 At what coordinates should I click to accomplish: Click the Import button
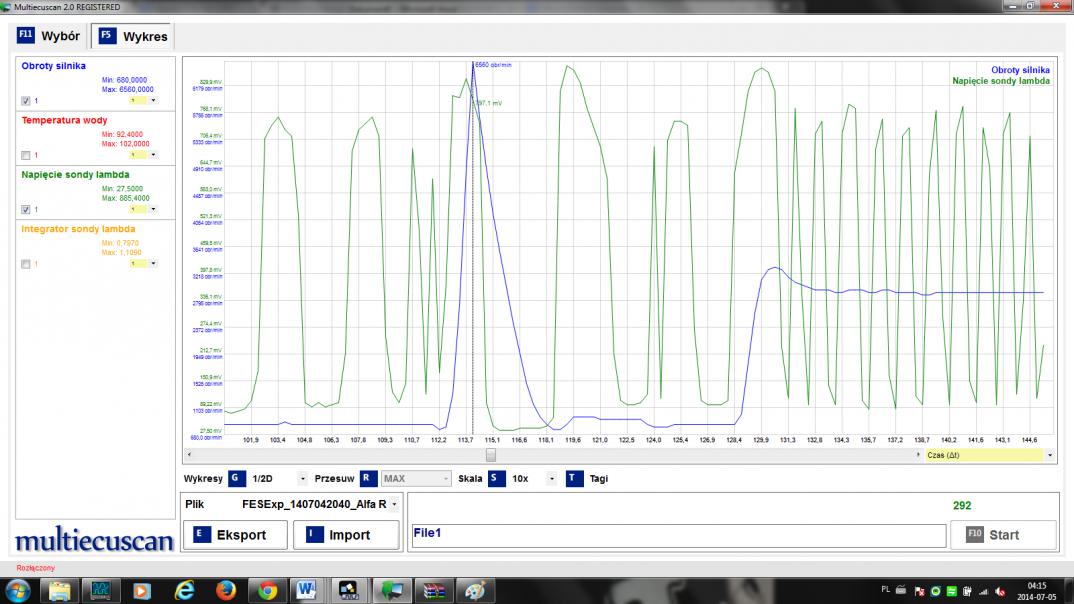(x=346, y=535)
